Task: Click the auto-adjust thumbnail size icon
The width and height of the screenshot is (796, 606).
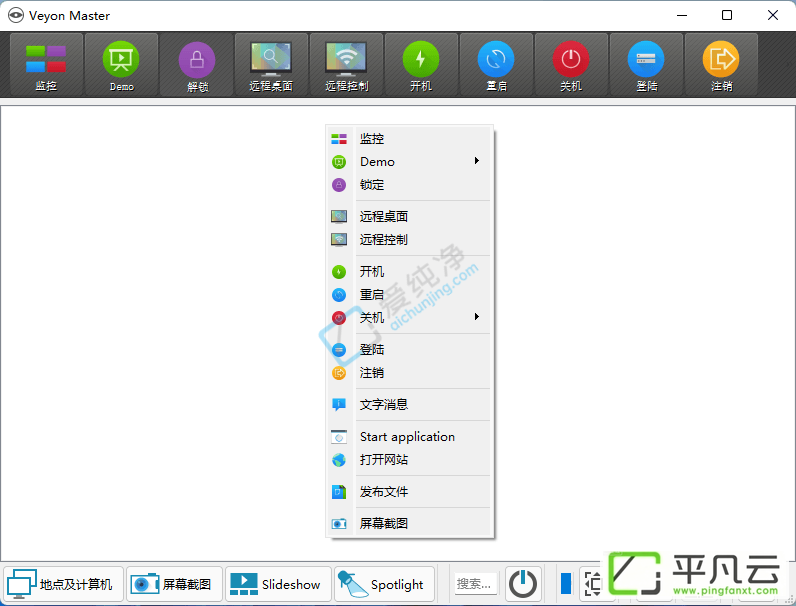Action: pyautogui.click(x=592, y=584)
